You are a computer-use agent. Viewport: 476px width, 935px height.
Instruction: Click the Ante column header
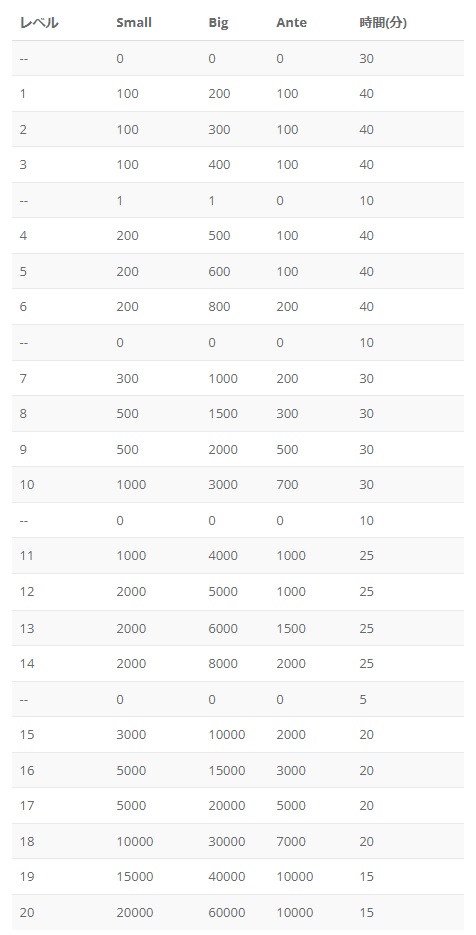(291, 23)
